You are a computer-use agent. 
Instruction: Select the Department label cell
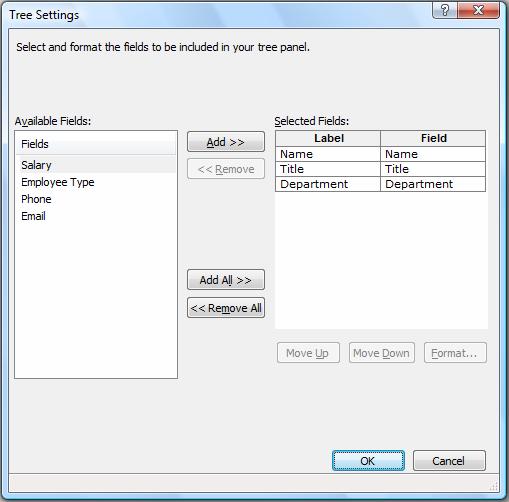(x=328, y=184)
